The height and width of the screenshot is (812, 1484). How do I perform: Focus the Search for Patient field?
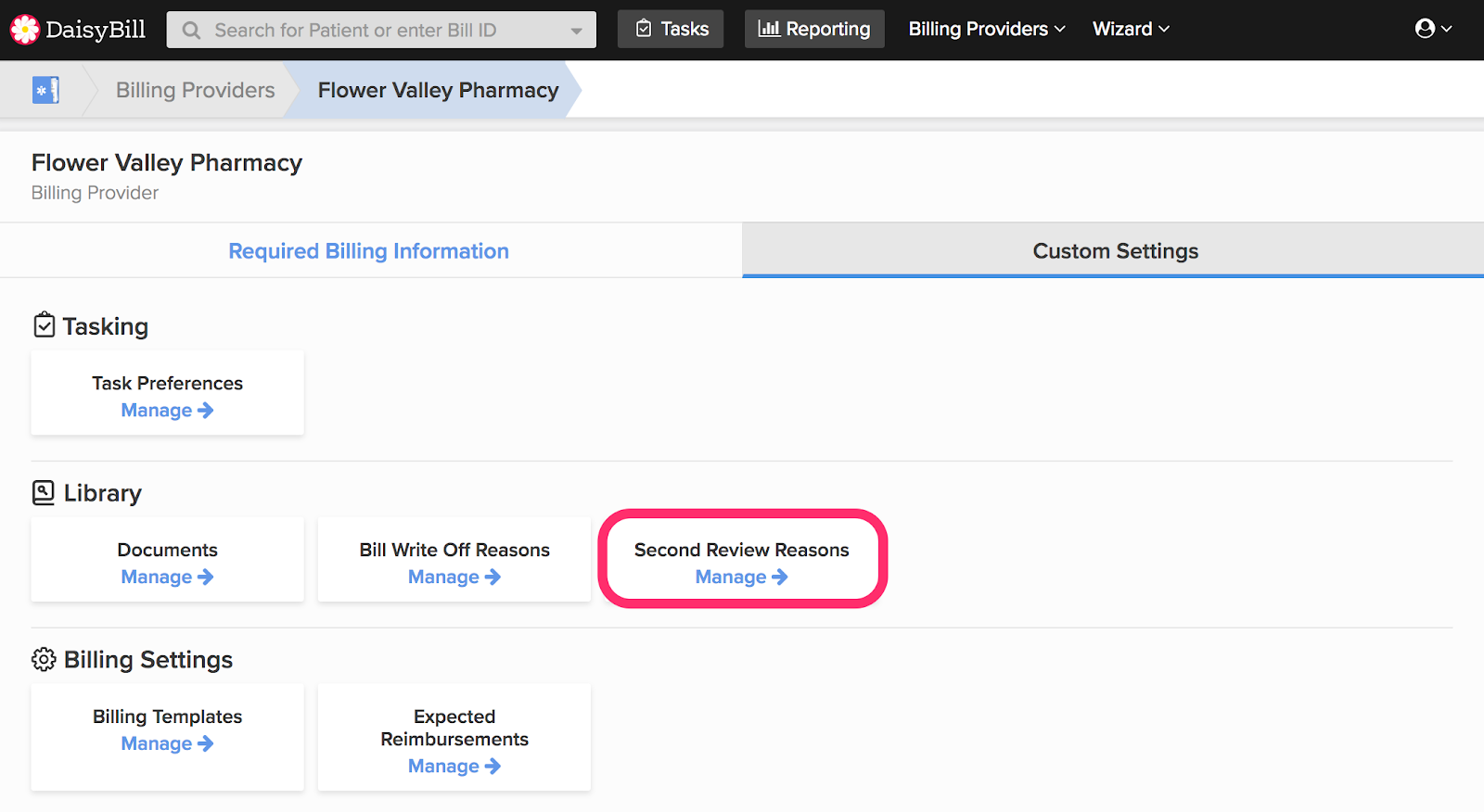[x=381, y=30]
